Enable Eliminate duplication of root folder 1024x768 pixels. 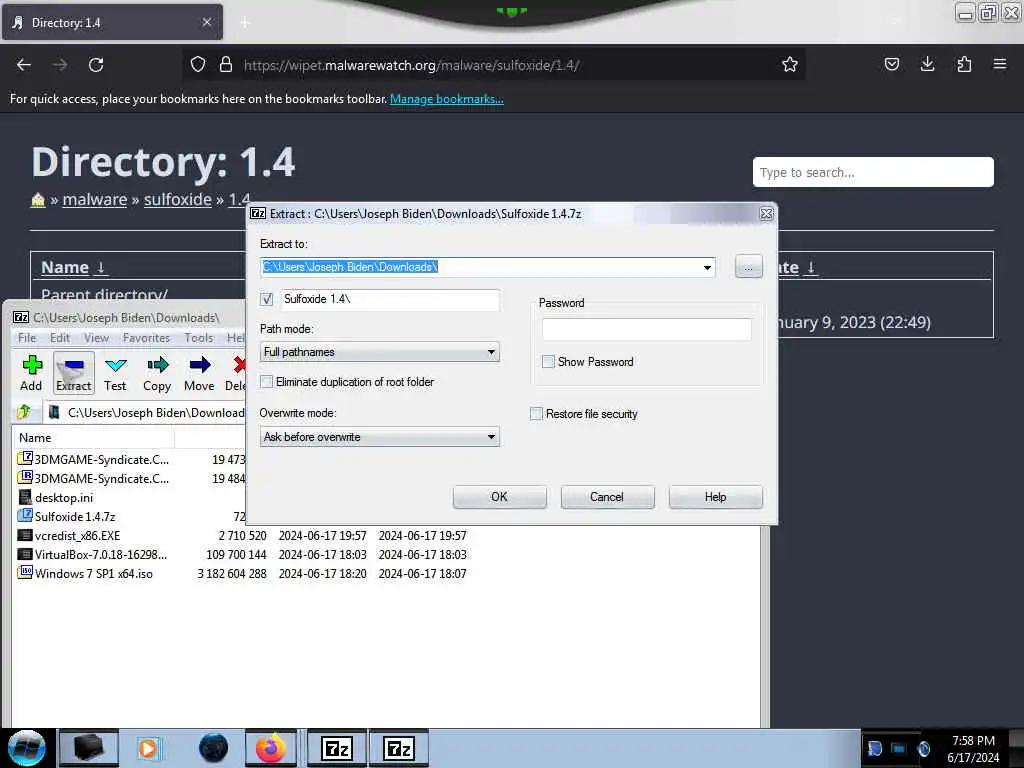[266, 381]
